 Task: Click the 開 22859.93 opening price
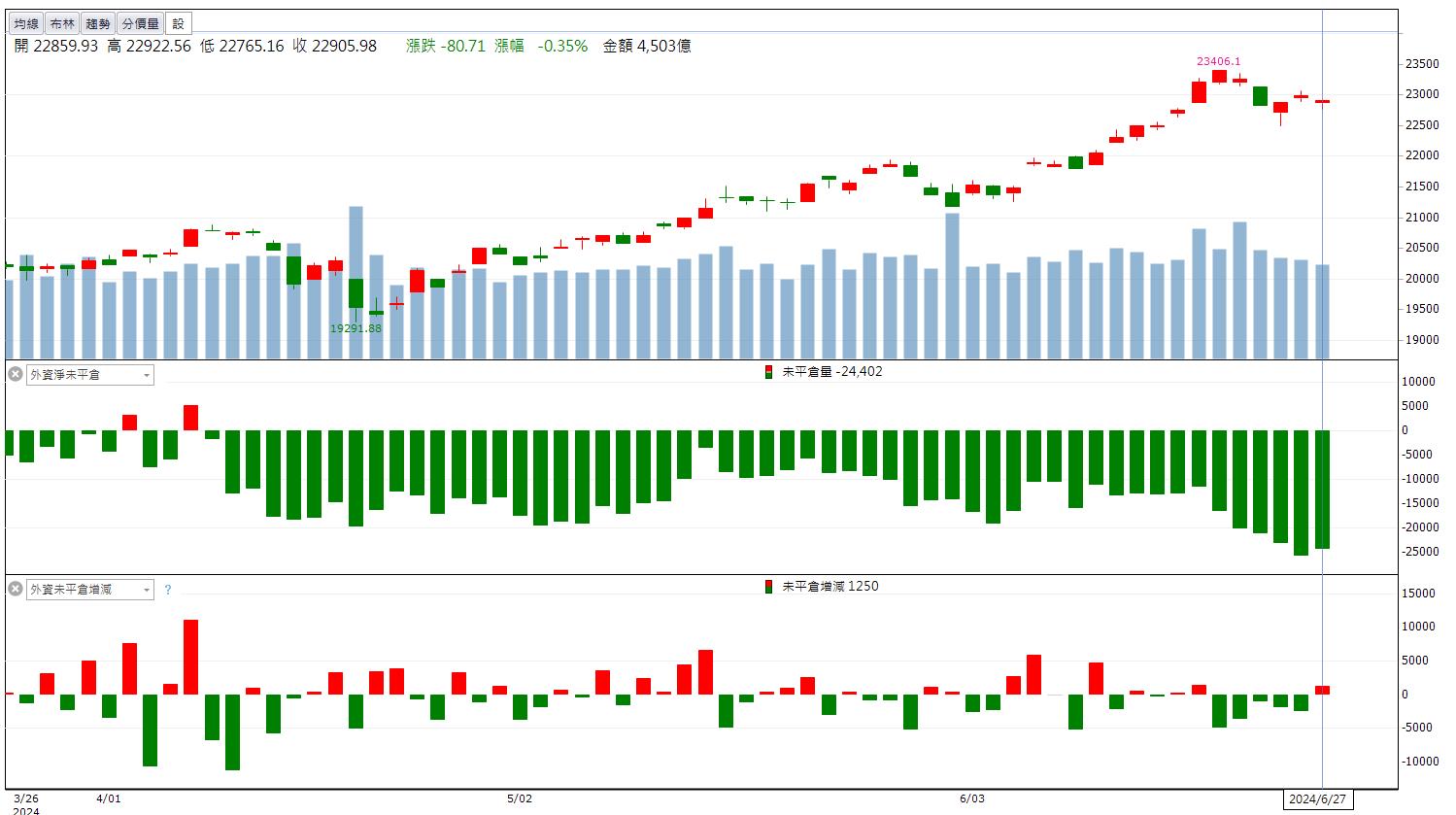(56, 46)
